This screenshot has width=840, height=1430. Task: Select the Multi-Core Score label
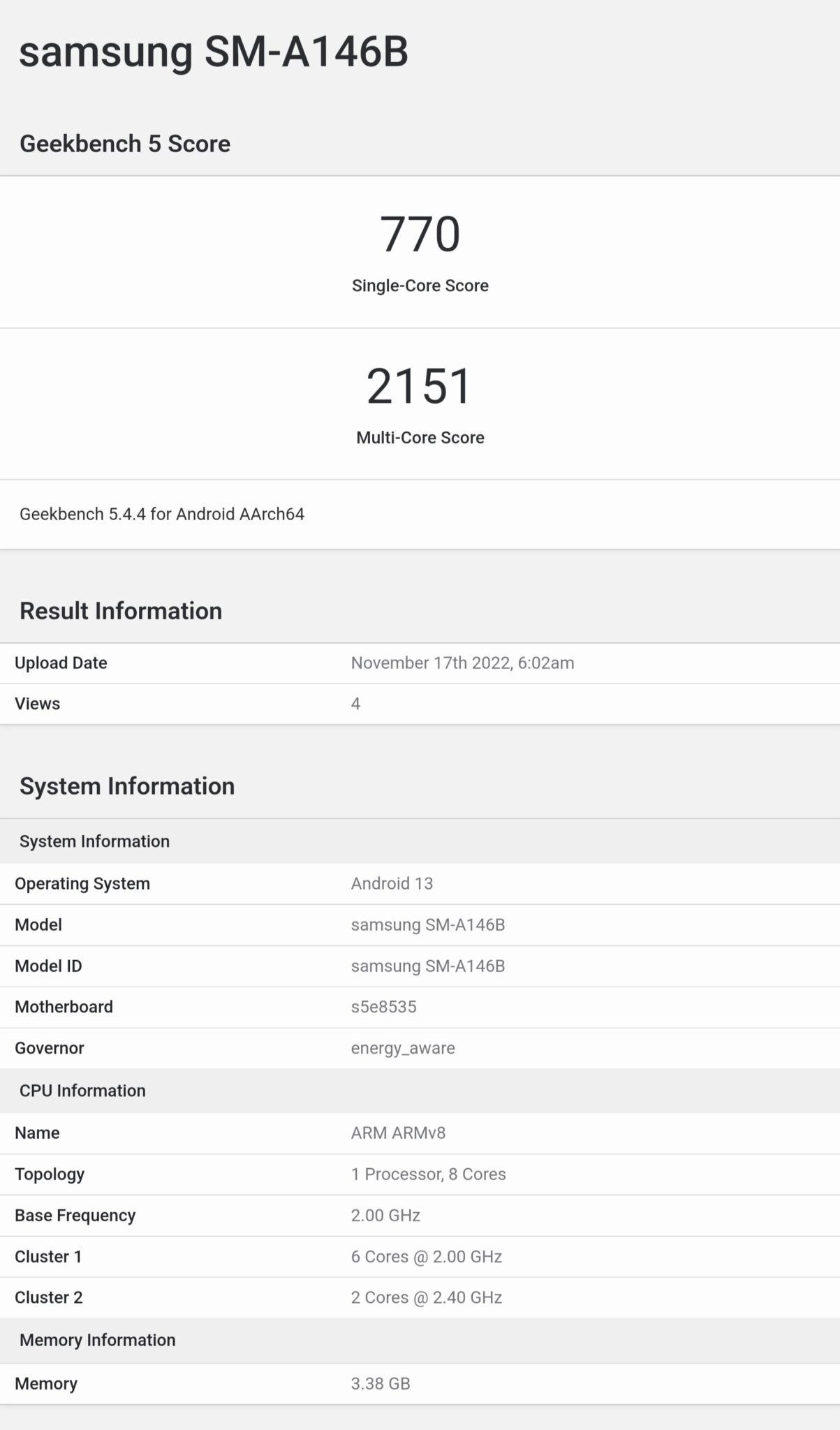tap(420, 438)
